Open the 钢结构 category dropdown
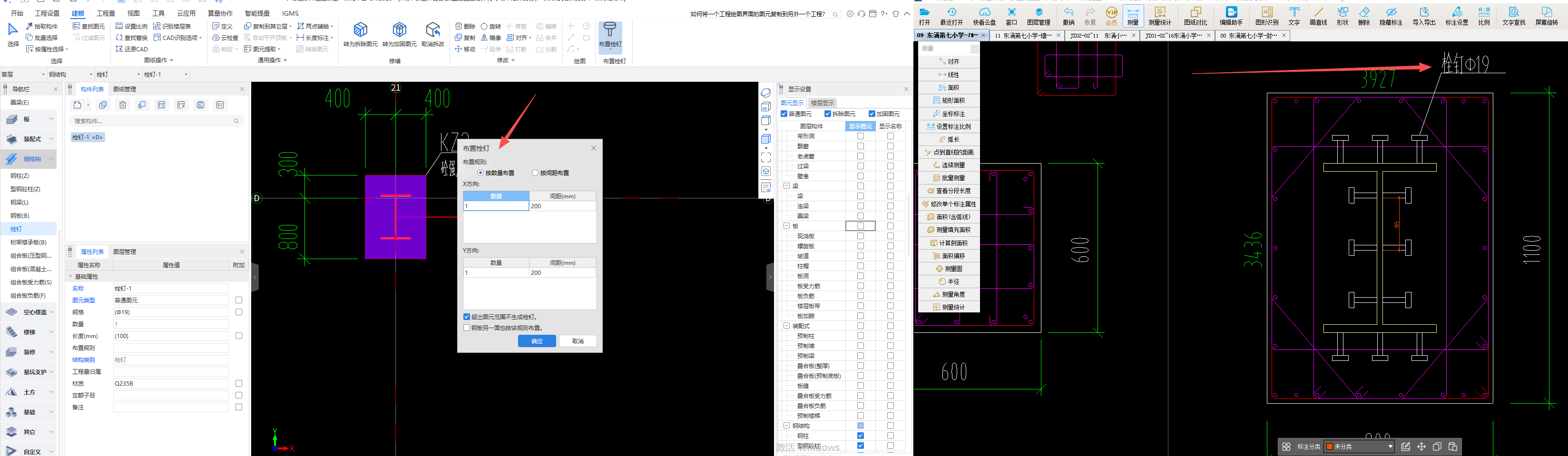Screen dimensions: 1568x456 tap(70, 75)
